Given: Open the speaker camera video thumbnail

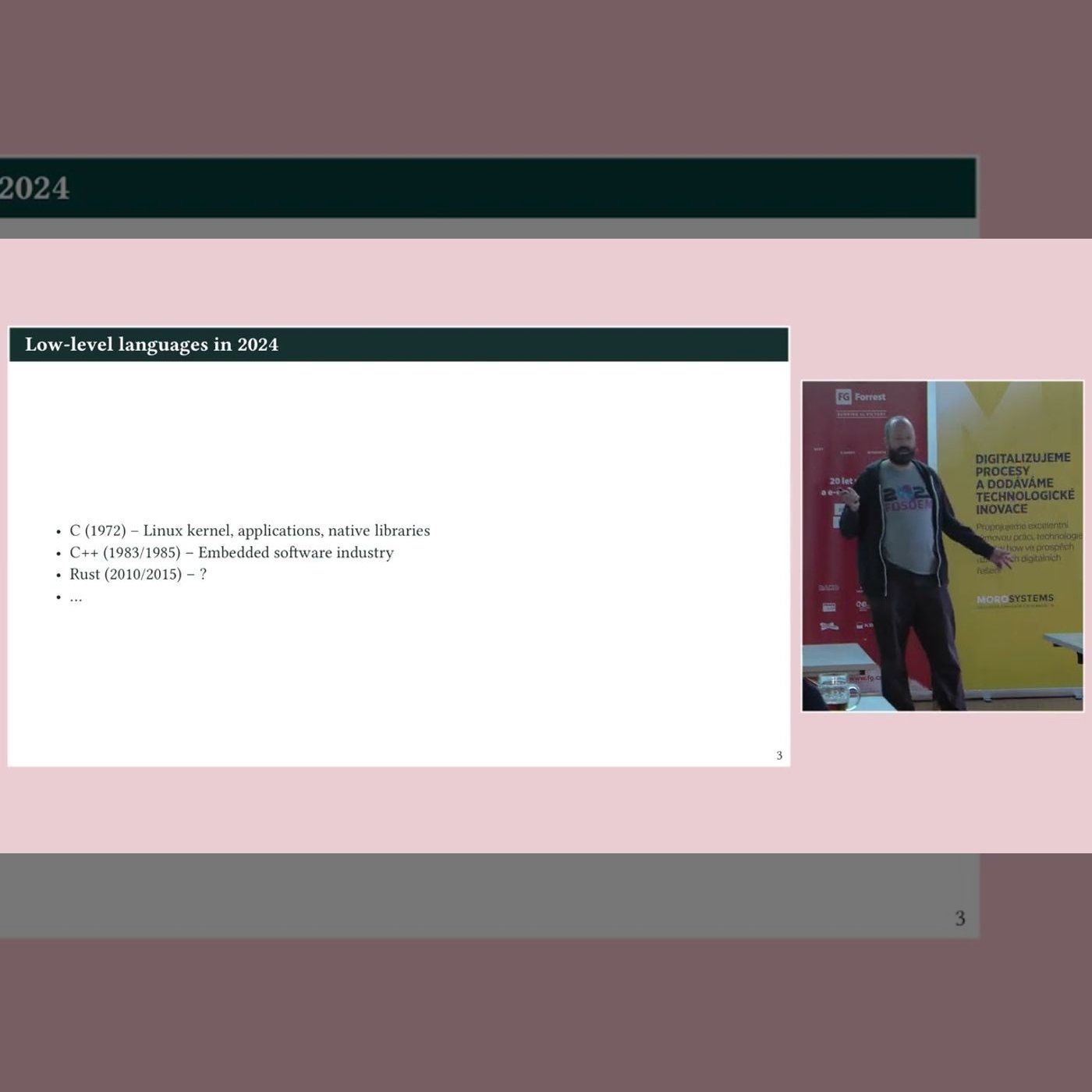Looking at the screenshot, I should [x=943, y=546].
